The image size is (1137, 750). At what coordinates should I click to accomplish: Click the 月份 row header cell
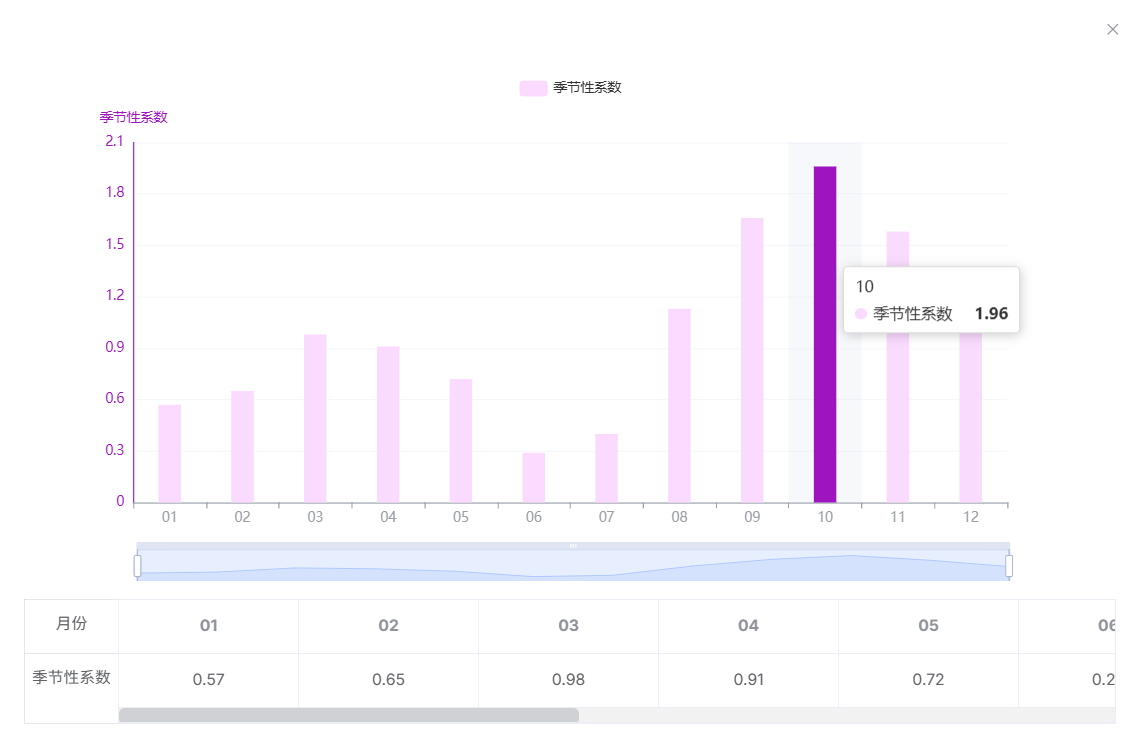pyautogui.click(x=71, y=624)
